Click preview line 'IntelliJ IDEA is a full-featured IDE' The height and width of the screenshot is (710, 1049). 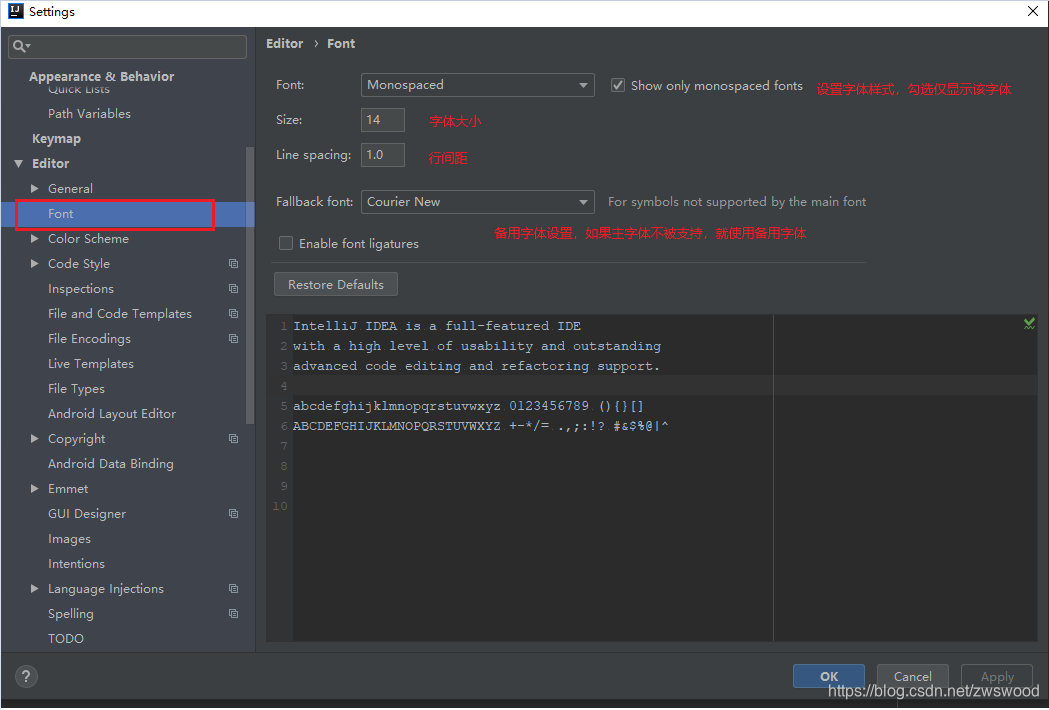point(436,326)
